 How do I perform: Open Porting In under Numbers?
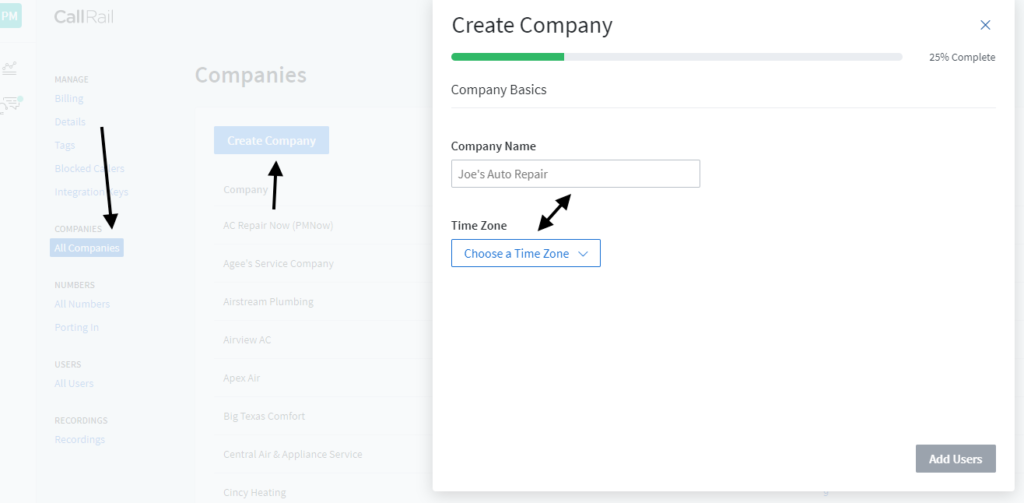pyautogui.click(x=77, y=328)
